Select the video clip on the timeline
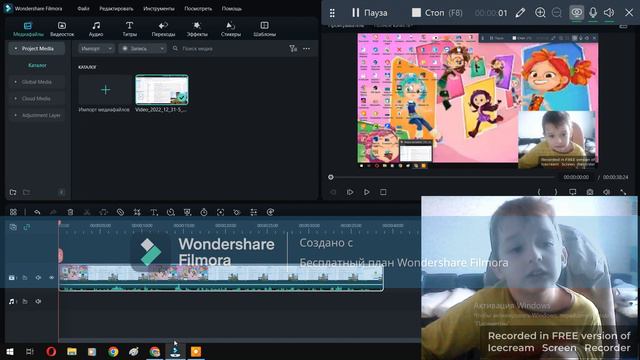 [x=221, y=278]
